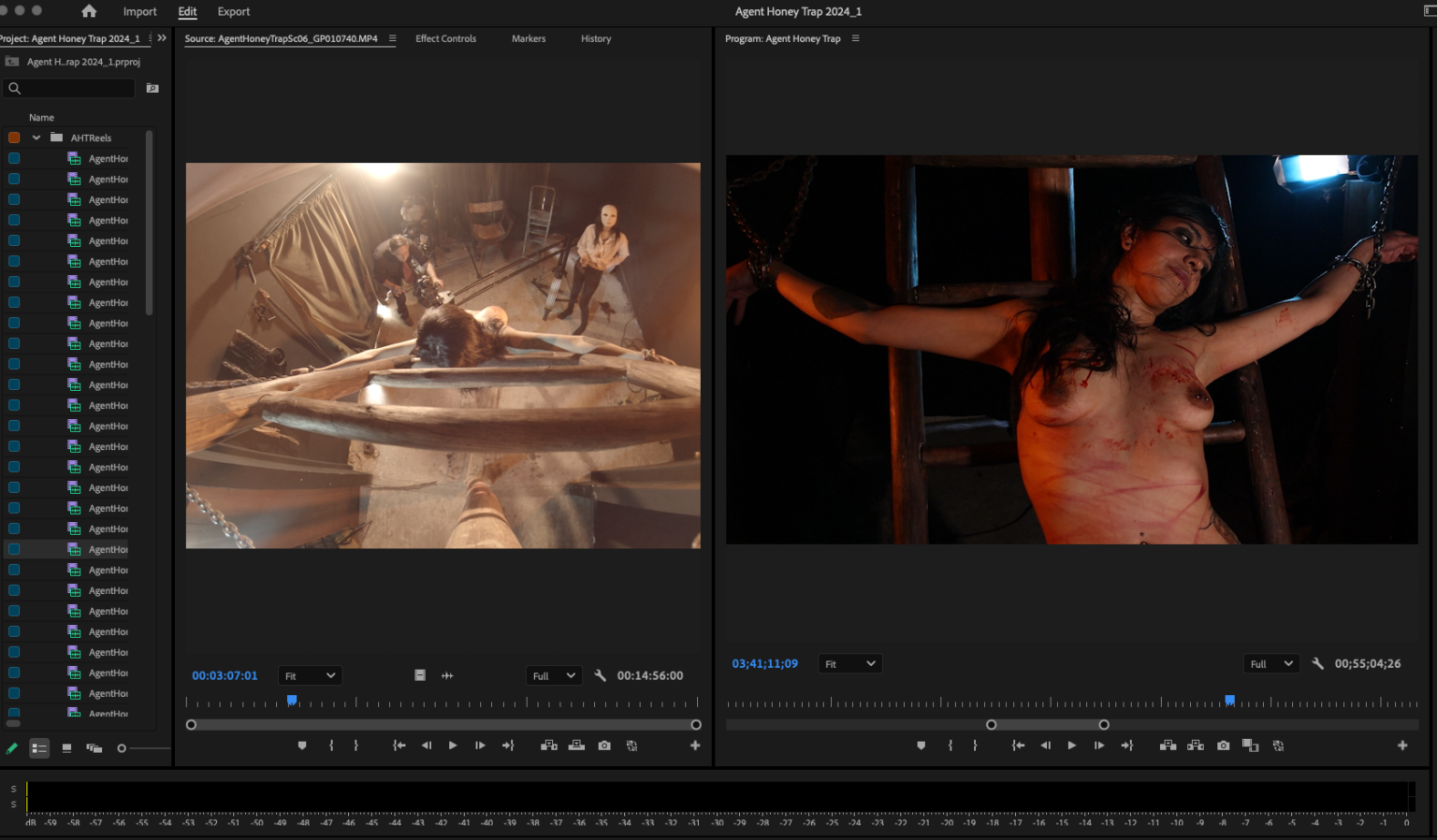Click the Import workspace button
The height and width of the screenshot is (840, 1437).
click(x=139, y=11)
